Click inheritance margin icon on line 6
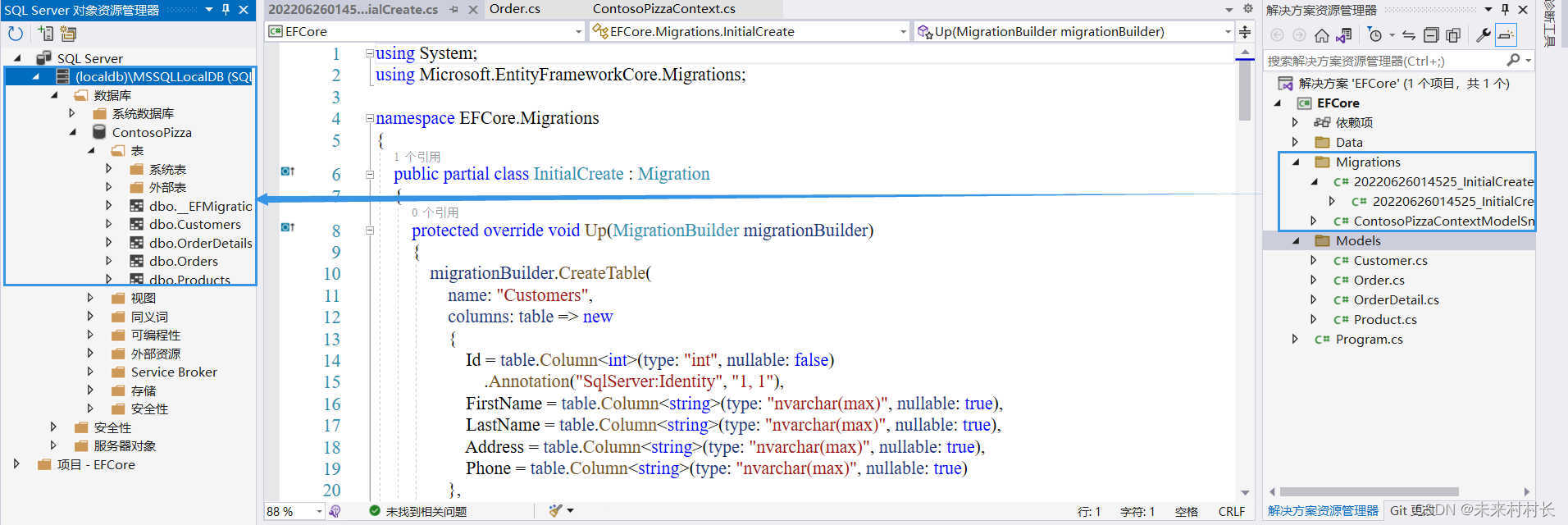This screenshot has width=1568, height=525. [287, 171]
